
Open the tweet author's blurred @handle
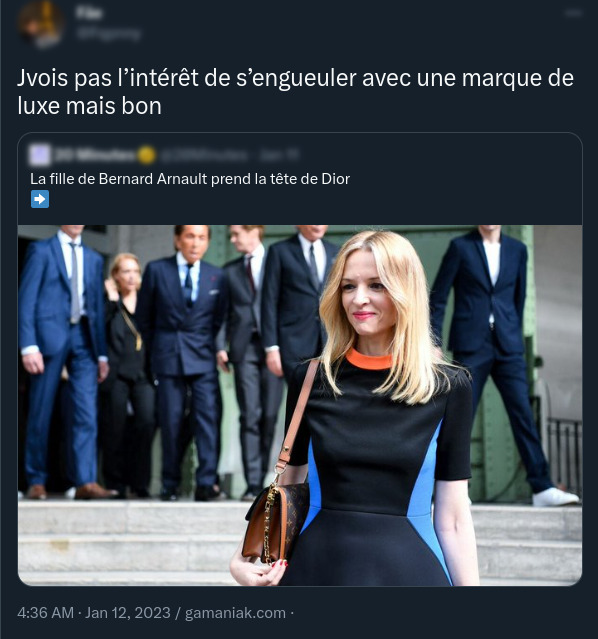pos(108,34)
